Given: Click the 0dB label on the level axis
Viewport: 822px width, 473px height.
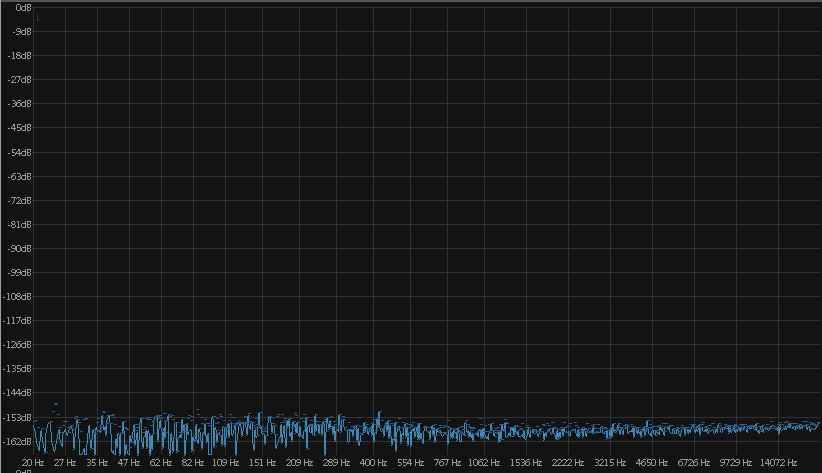Looking at the screenshot, I should pyautogui.click(x=22, y=7).
